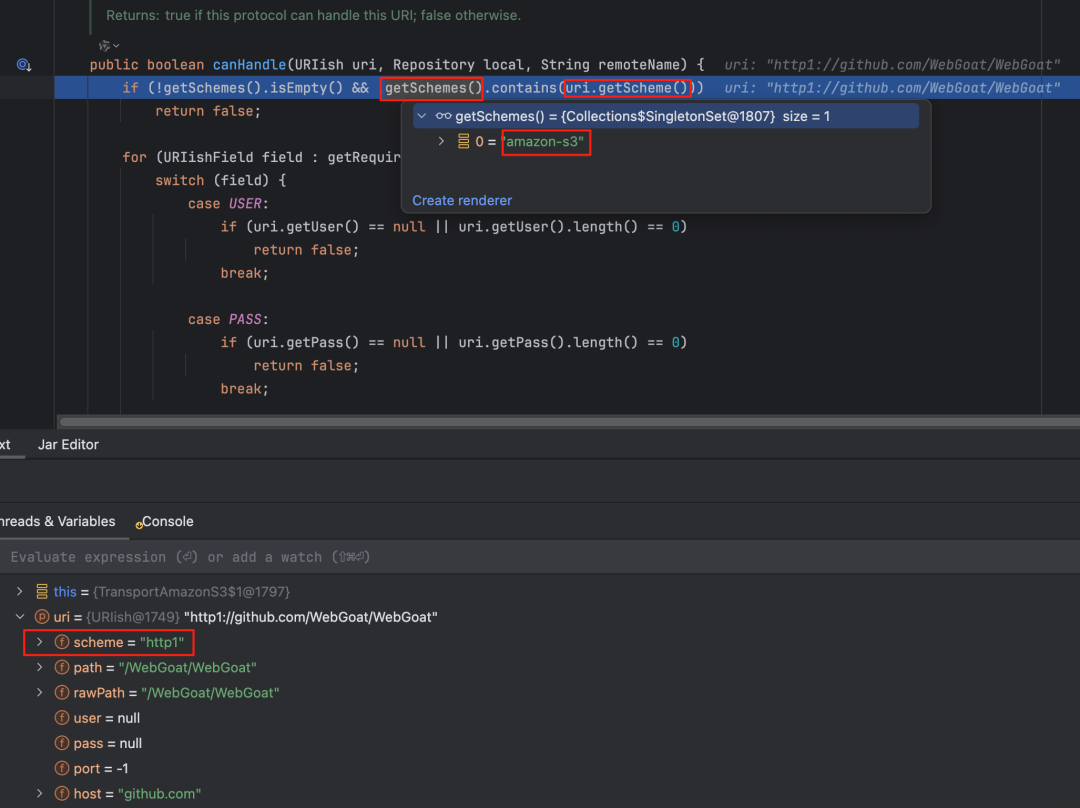Viewport: 1080px width, 808px height.
Task: Click the 'size = 1' text in popup
Action: coord(806,116)
